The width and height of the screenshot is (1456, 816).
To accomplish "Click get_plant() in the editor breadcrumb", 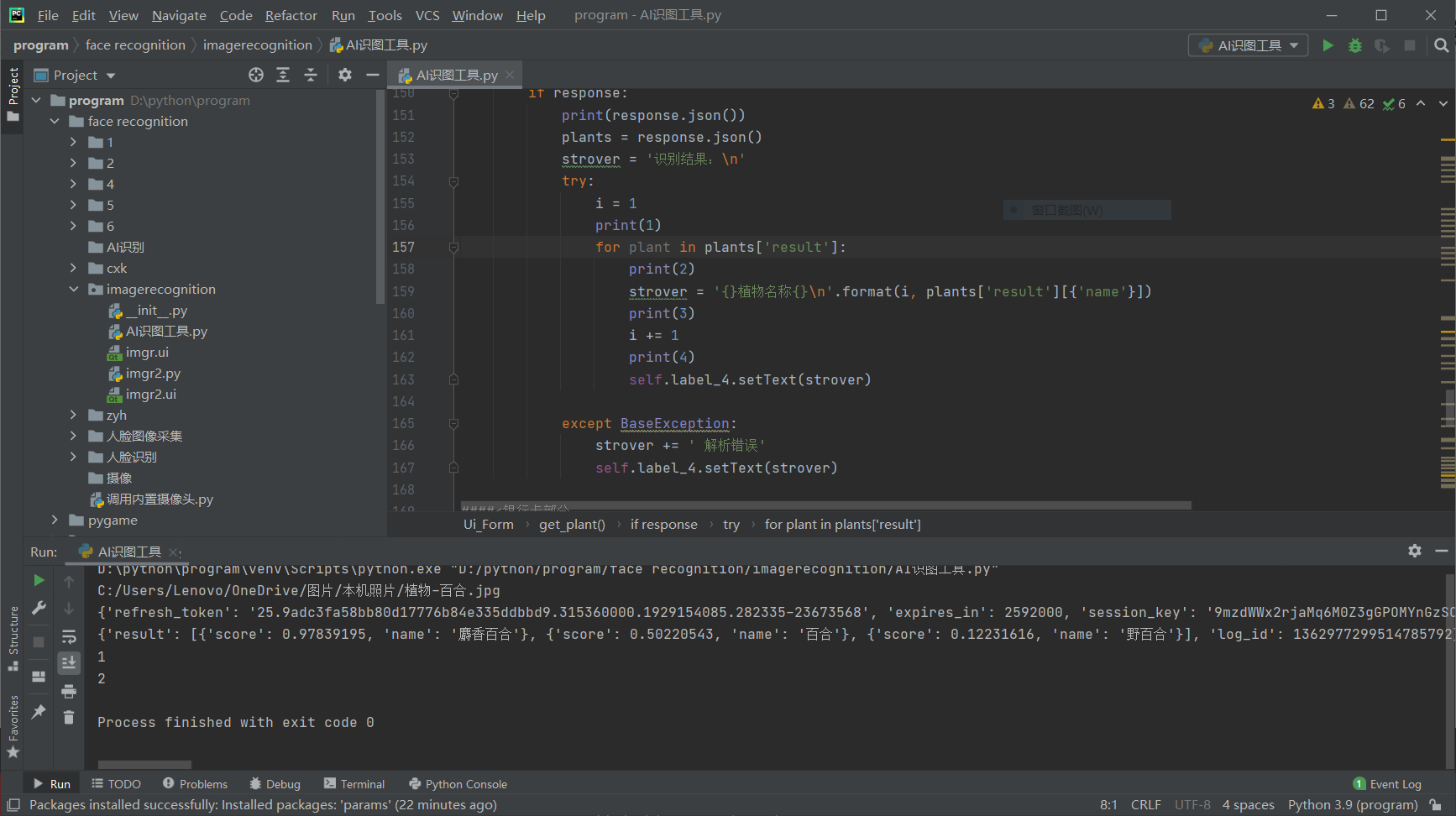I will 572,525.
